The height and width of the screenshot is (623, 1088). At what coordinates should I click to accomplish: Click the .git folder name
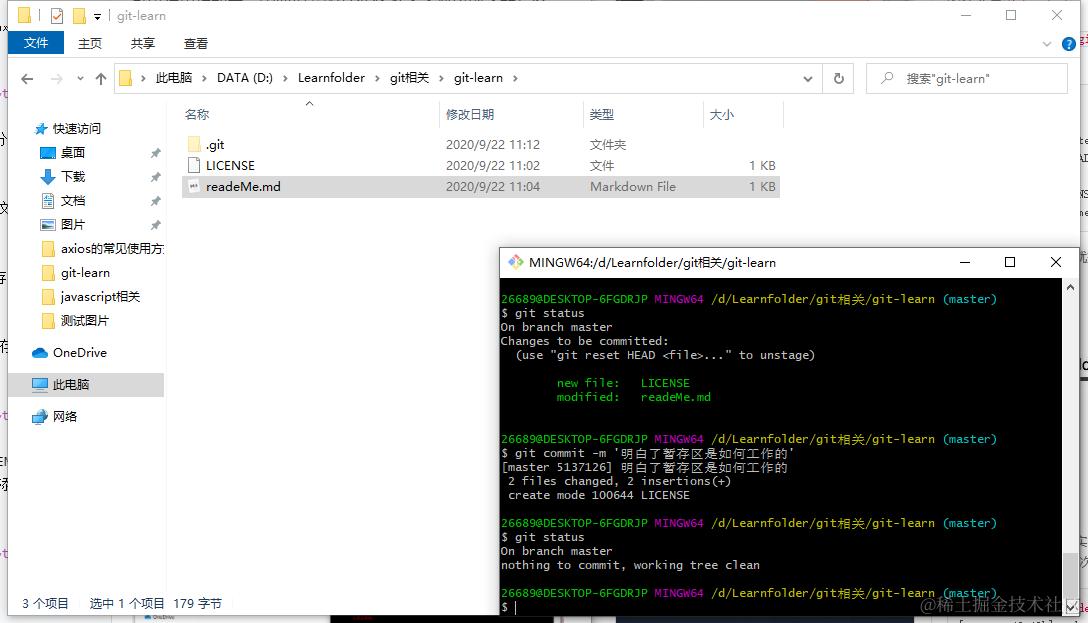pos(215,144)
